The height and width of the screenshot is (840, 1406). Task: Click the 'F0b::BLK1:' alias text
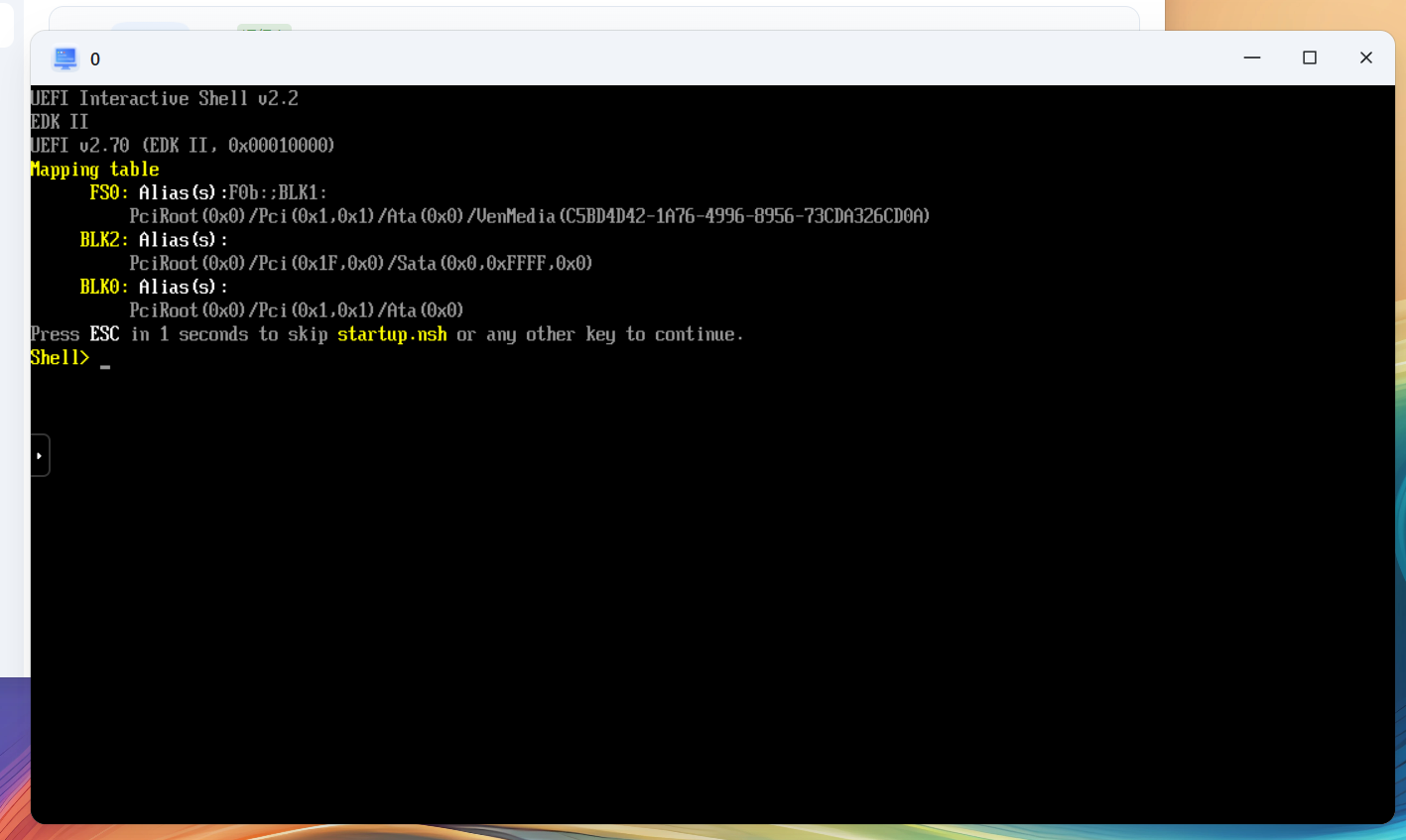(278, 192)
